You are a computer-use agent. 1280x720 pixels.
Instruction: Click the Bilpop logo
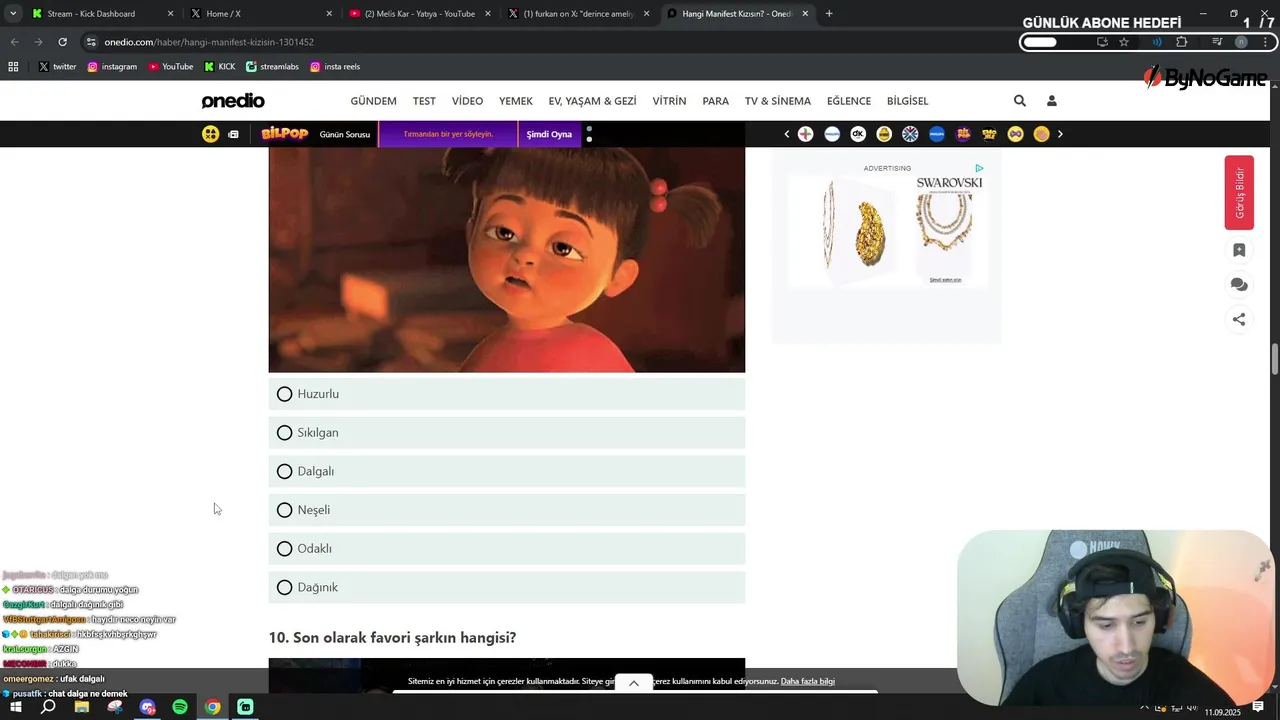point(284,134)
